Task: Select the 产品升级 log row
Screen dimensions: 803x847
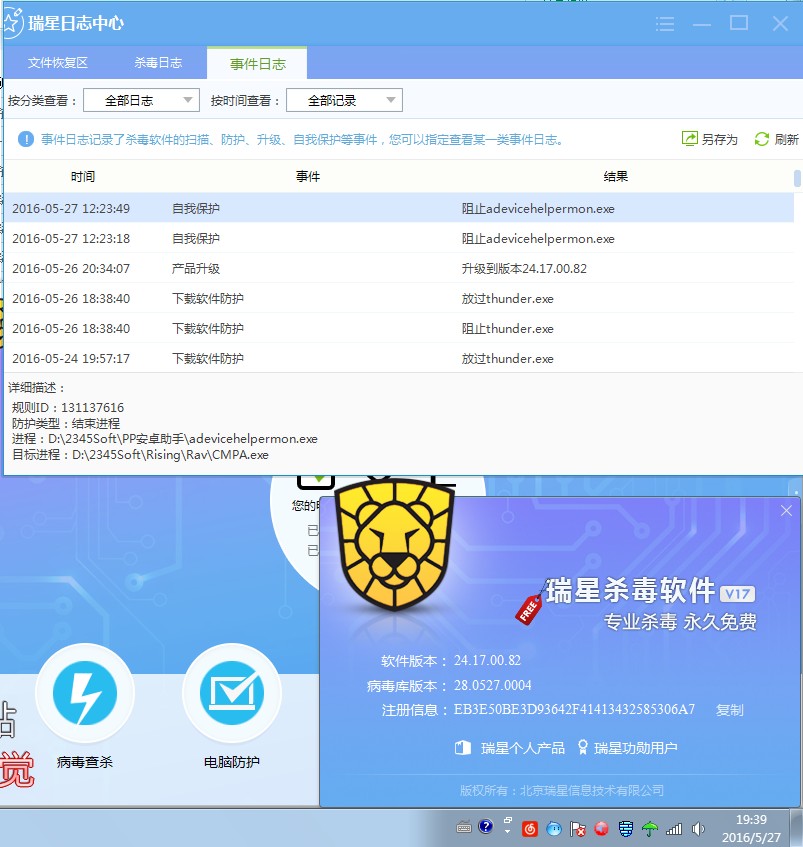Action: click(399, 268)
